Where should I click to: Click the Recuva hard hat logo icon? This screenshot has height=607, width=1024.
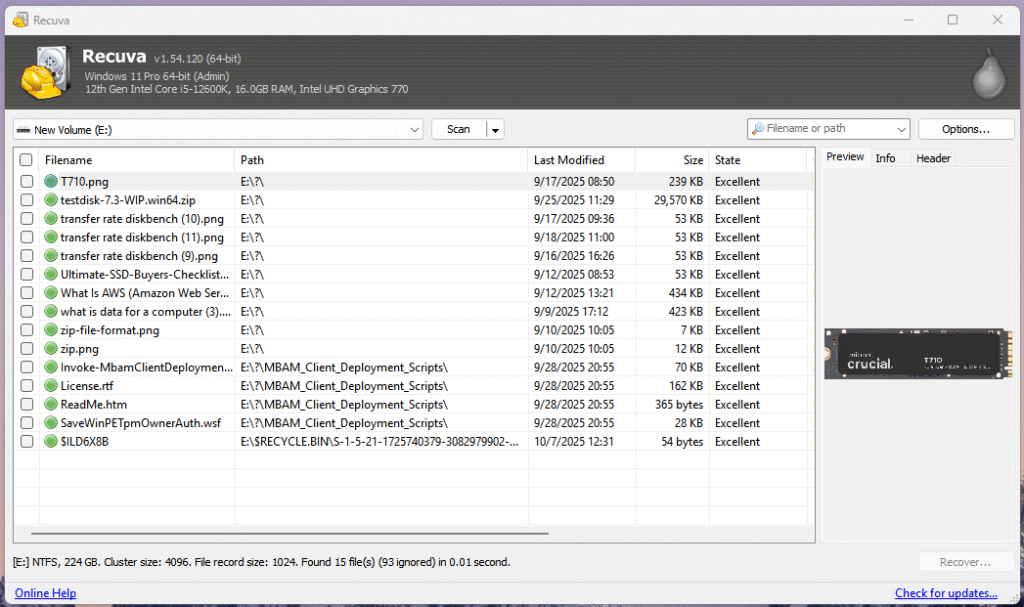[x=44, y=73]
